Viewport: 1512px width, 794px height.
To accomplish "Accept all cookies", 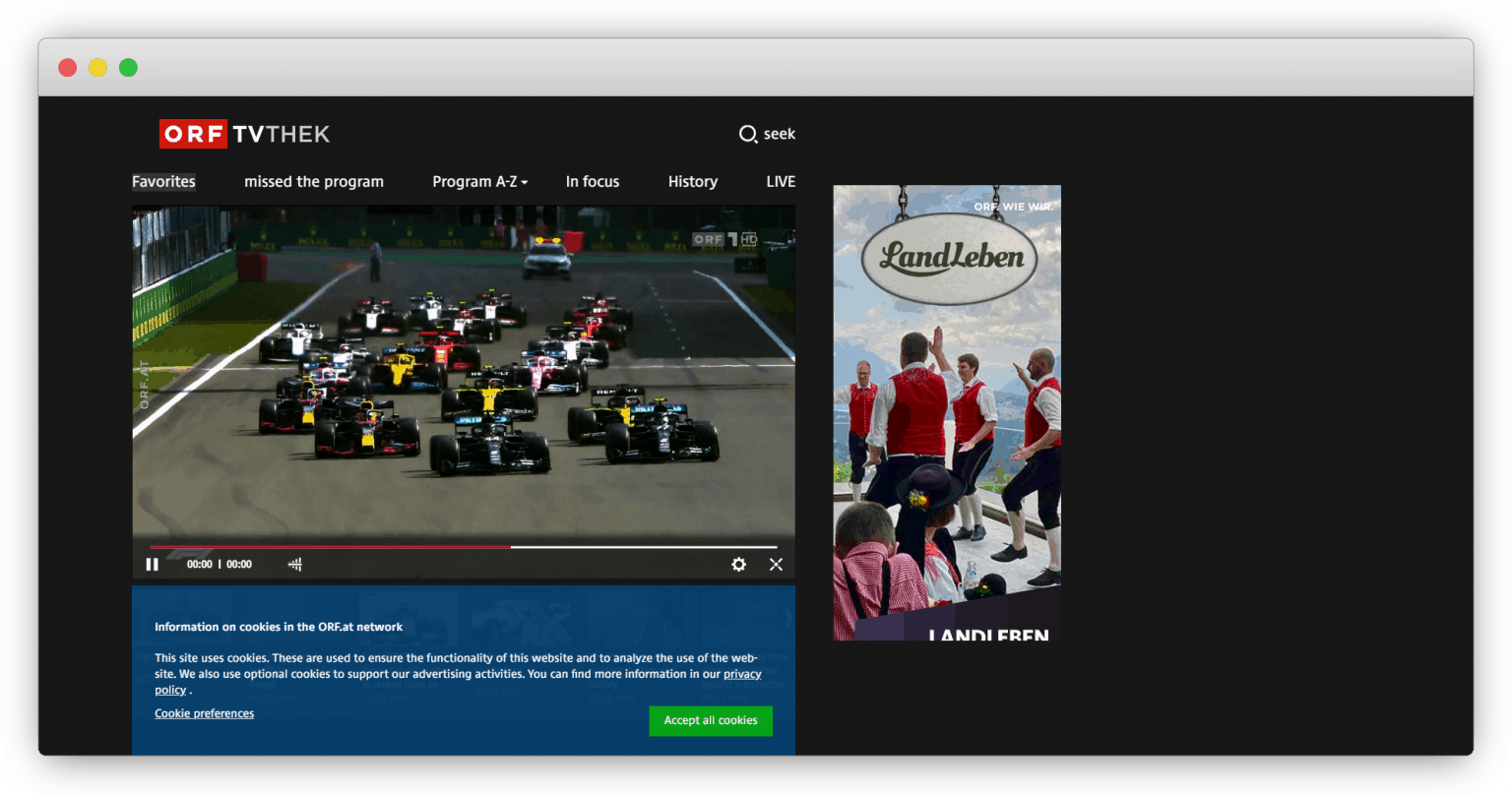I will (711, 720).
